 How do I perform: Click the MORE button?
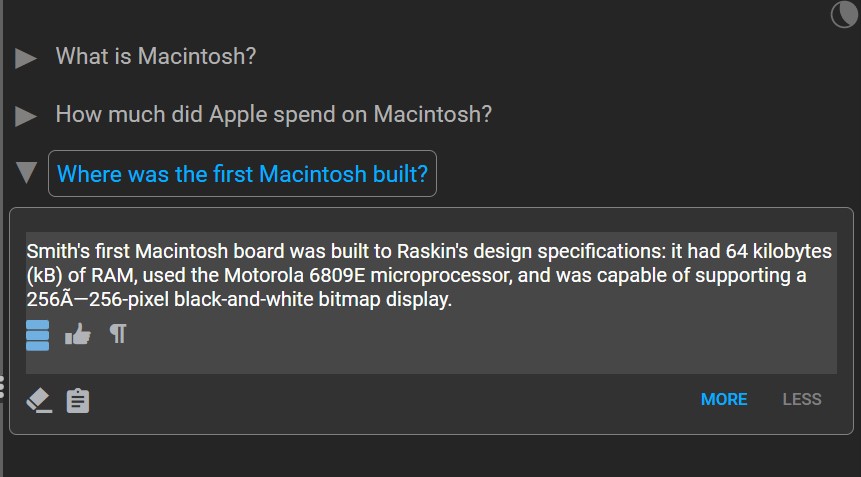click(x=724, y=399)
